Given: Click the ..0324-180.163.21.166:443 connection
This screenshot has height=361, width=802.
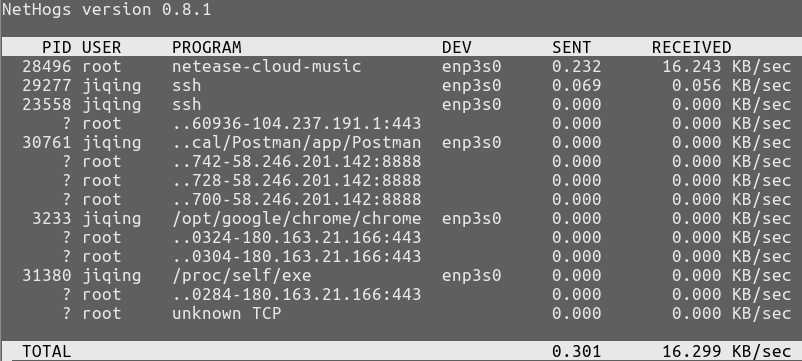Looking at the screenshot, I should pos(297,238).
